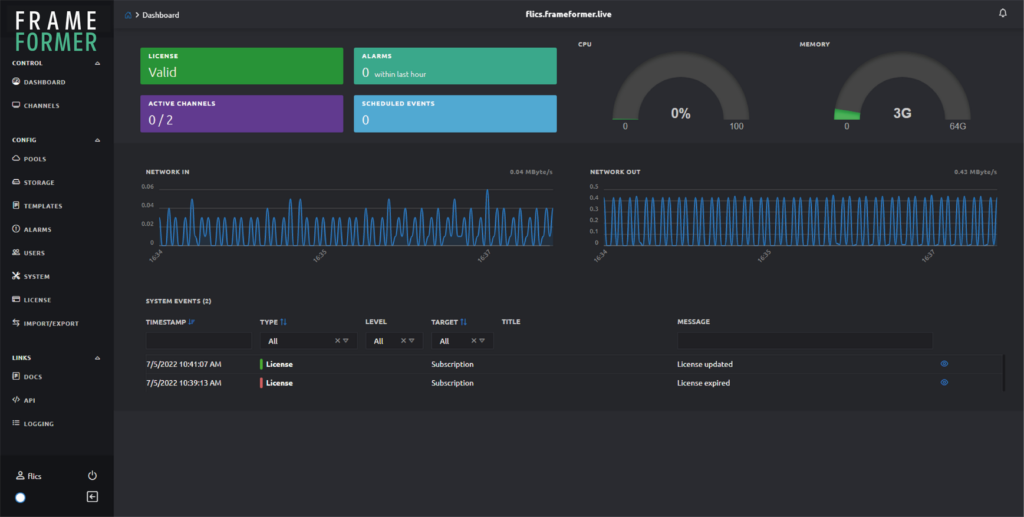The height and width of the screenshot is (517, 1024).
Task: Select the 7/5/2022 10:41:07 AM timestamp
Action: [x=184, y=364]
